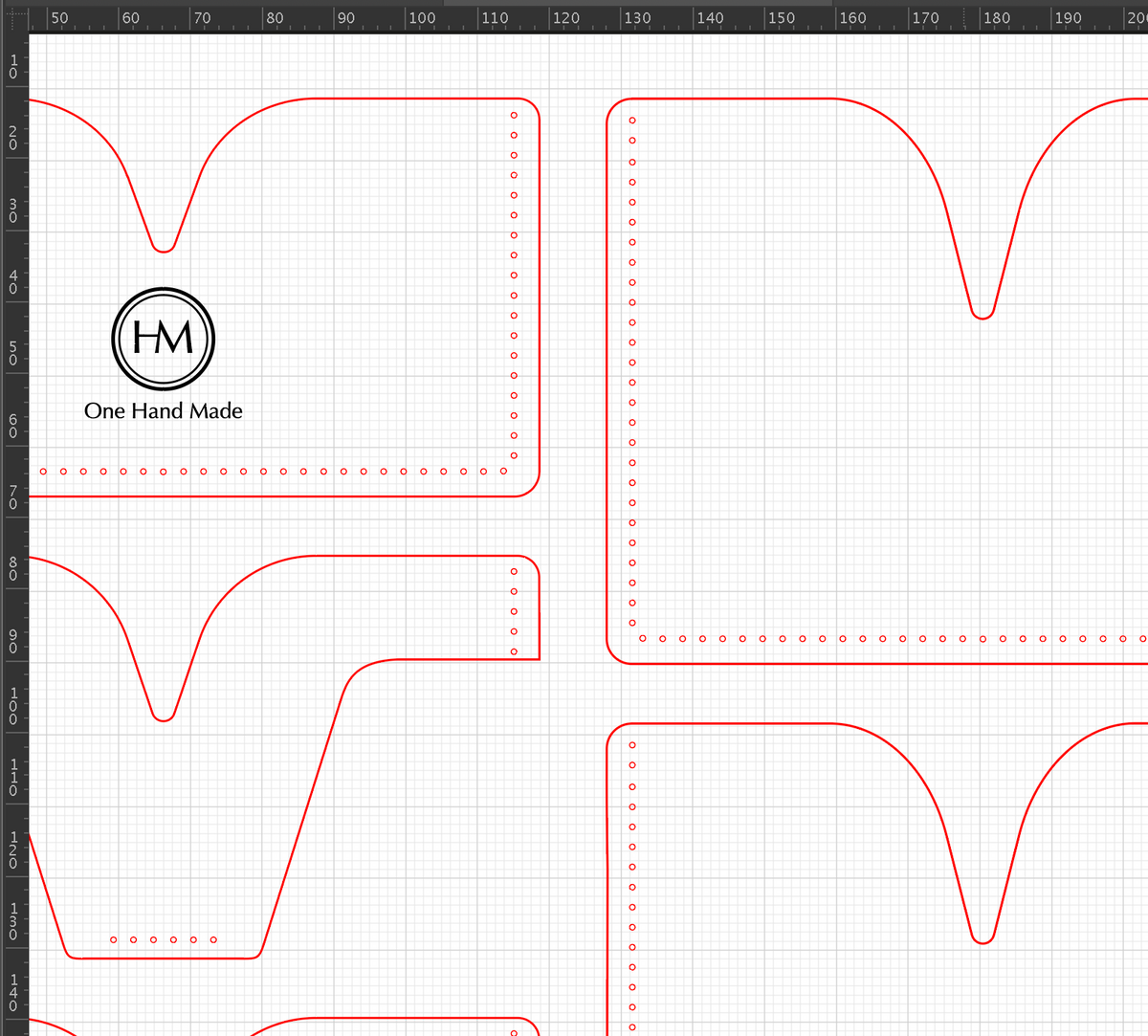Click the 150 mark on horizontal ruler
The width and height of the screenshot is (1148, 1036).
pos(782,18)
